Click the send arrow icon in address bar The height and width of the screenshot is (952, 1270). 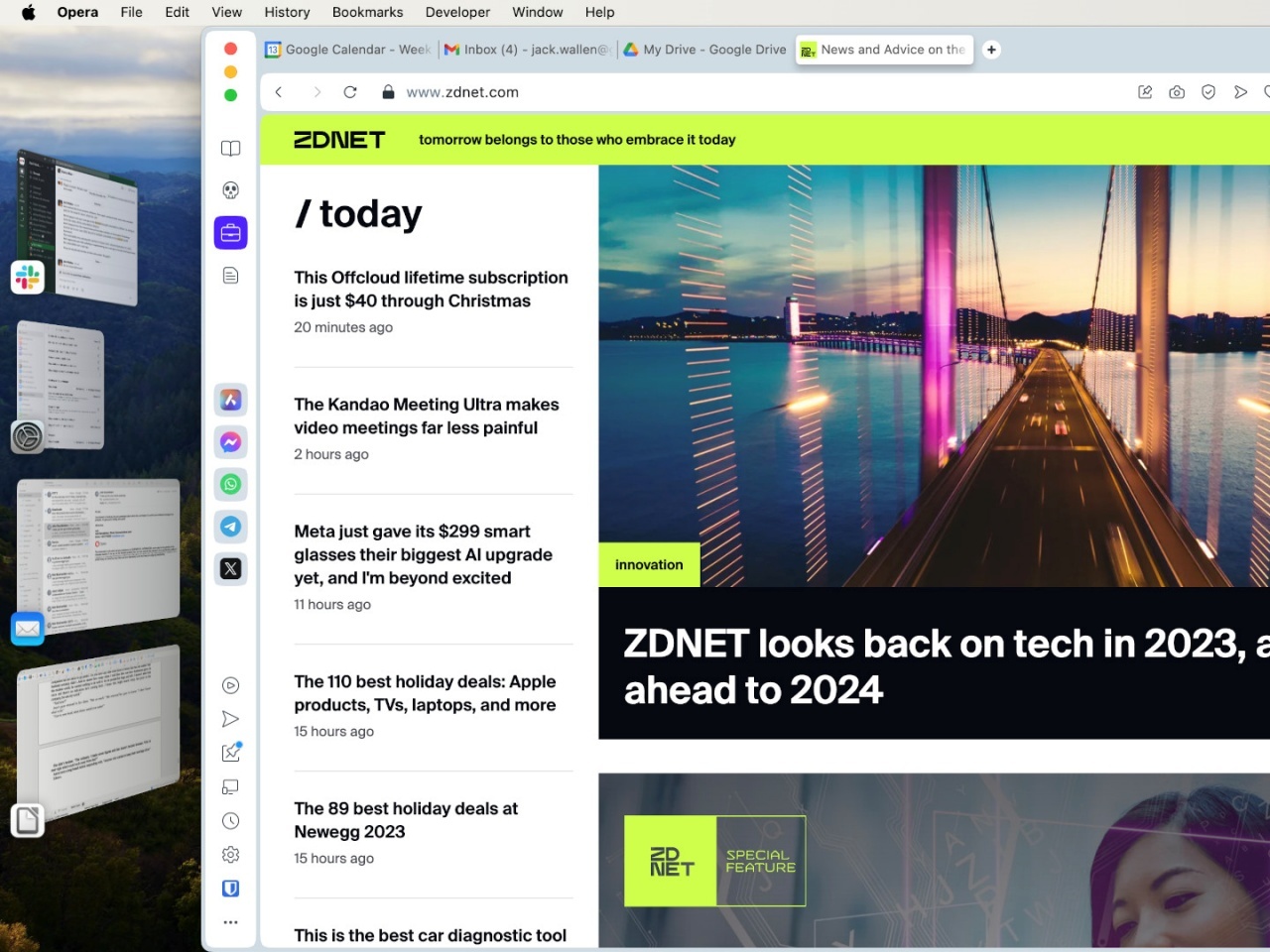pos(1240,92)
